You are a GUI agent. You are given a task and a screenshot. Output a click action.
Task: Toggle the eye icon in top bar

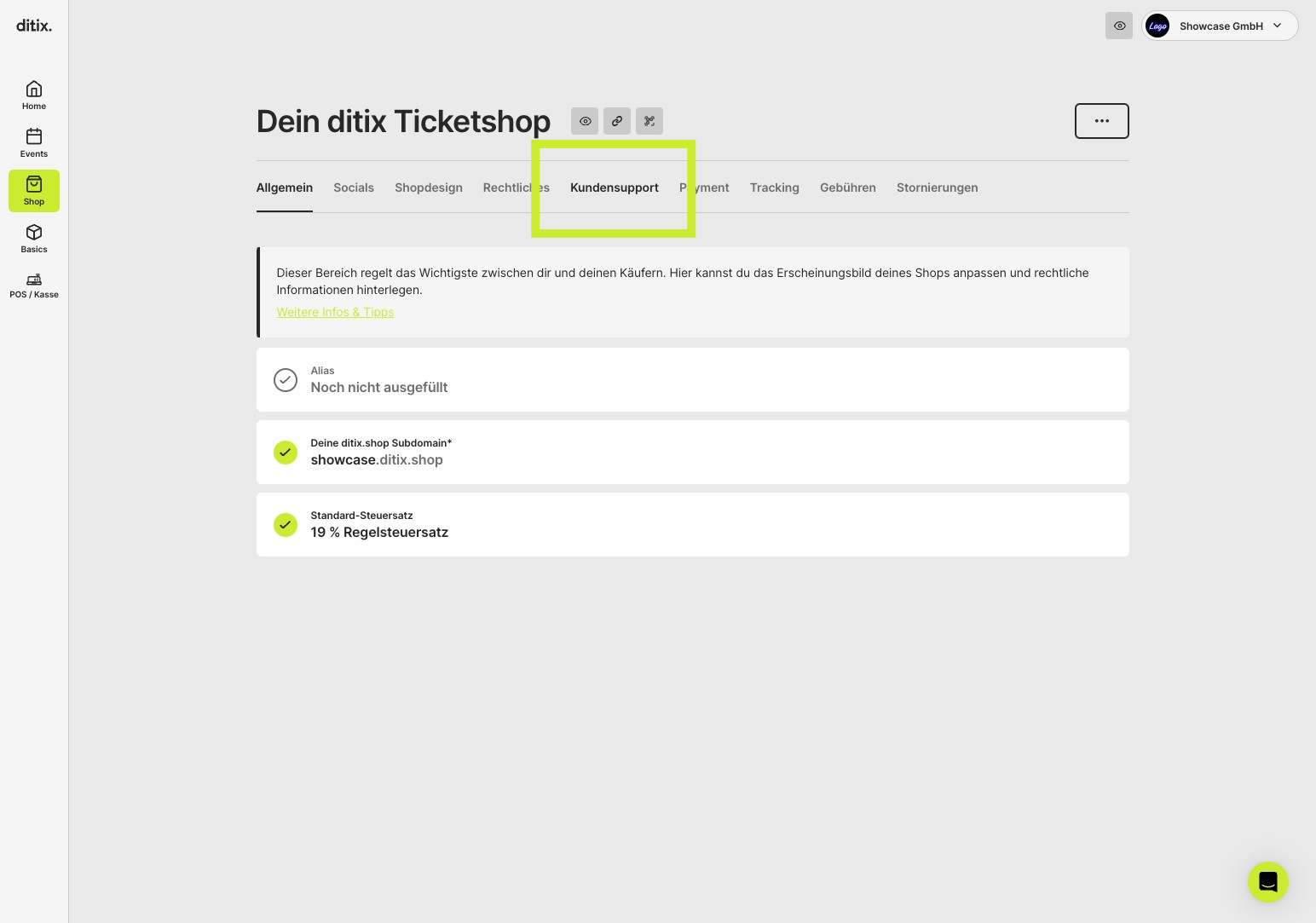pos(1119,26)
